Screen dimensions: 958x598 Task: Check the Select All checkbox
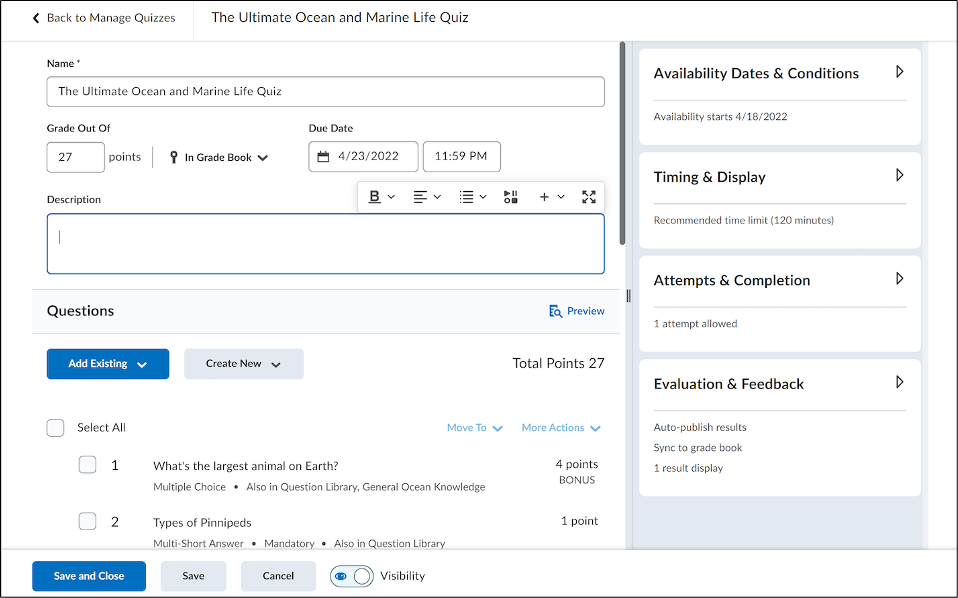tap(56, 428)
